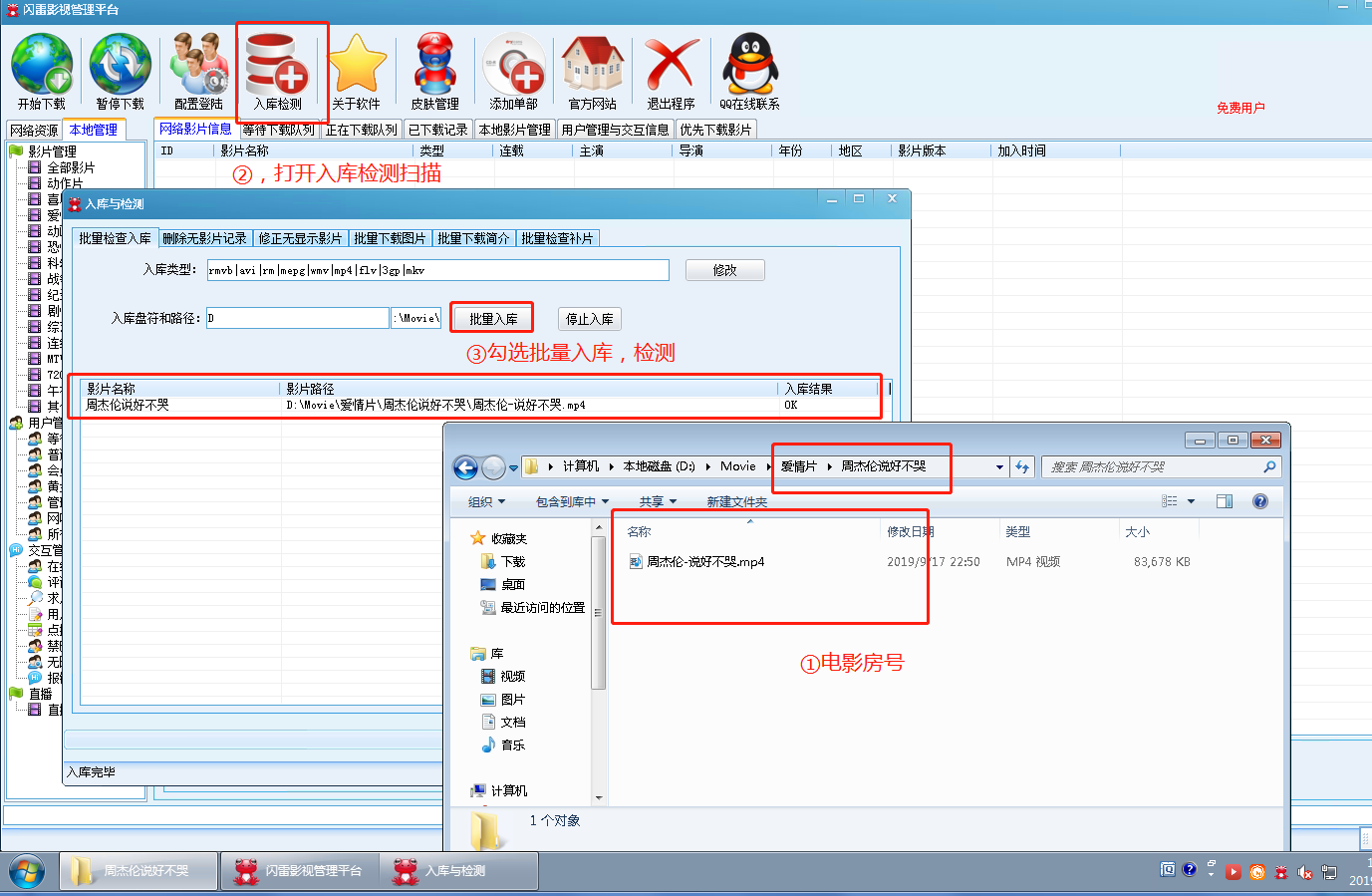Viewport: 1372px width, 896px height.
Task: Click the 添加单部 disc icon
Action: click(x=513, y=66)
